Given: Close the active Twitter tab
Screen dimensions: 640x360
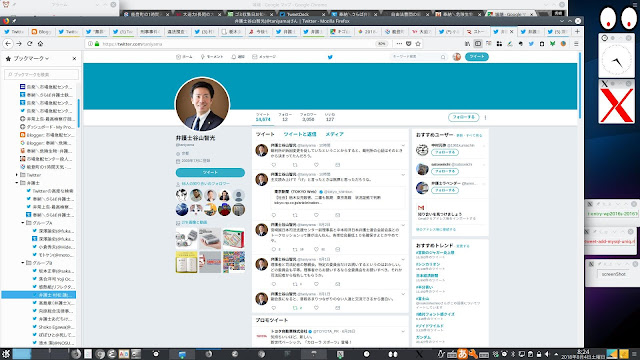Looking at the screenshot, I should click(511, 31).
